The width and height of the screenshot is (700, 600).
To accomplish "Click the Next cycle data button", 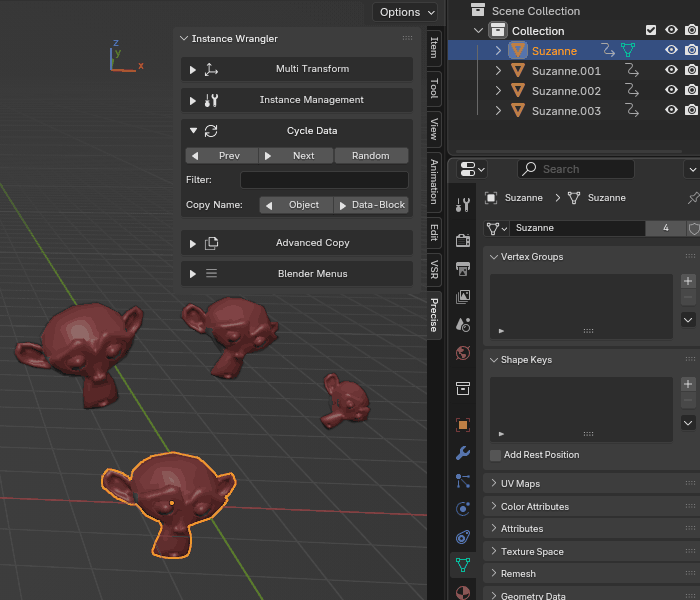I will tap(296, 156).
